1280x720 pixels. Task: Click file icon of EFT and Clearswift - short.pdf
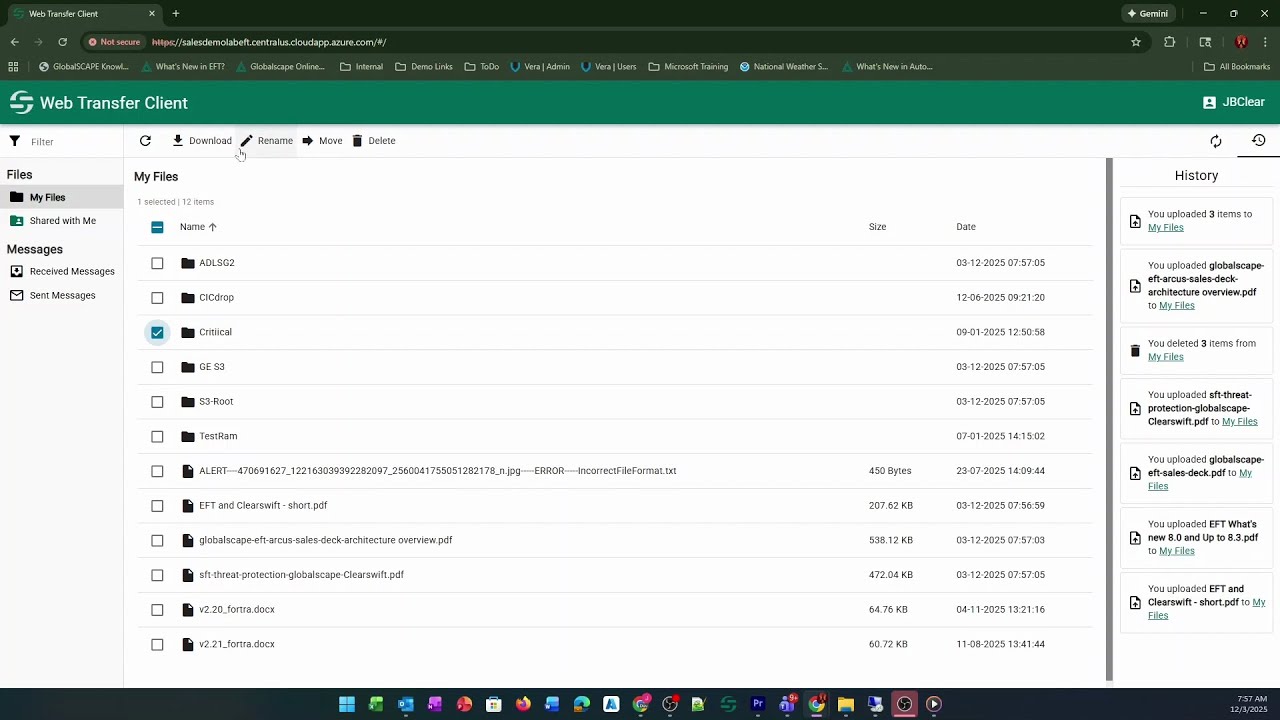point(188,506)
